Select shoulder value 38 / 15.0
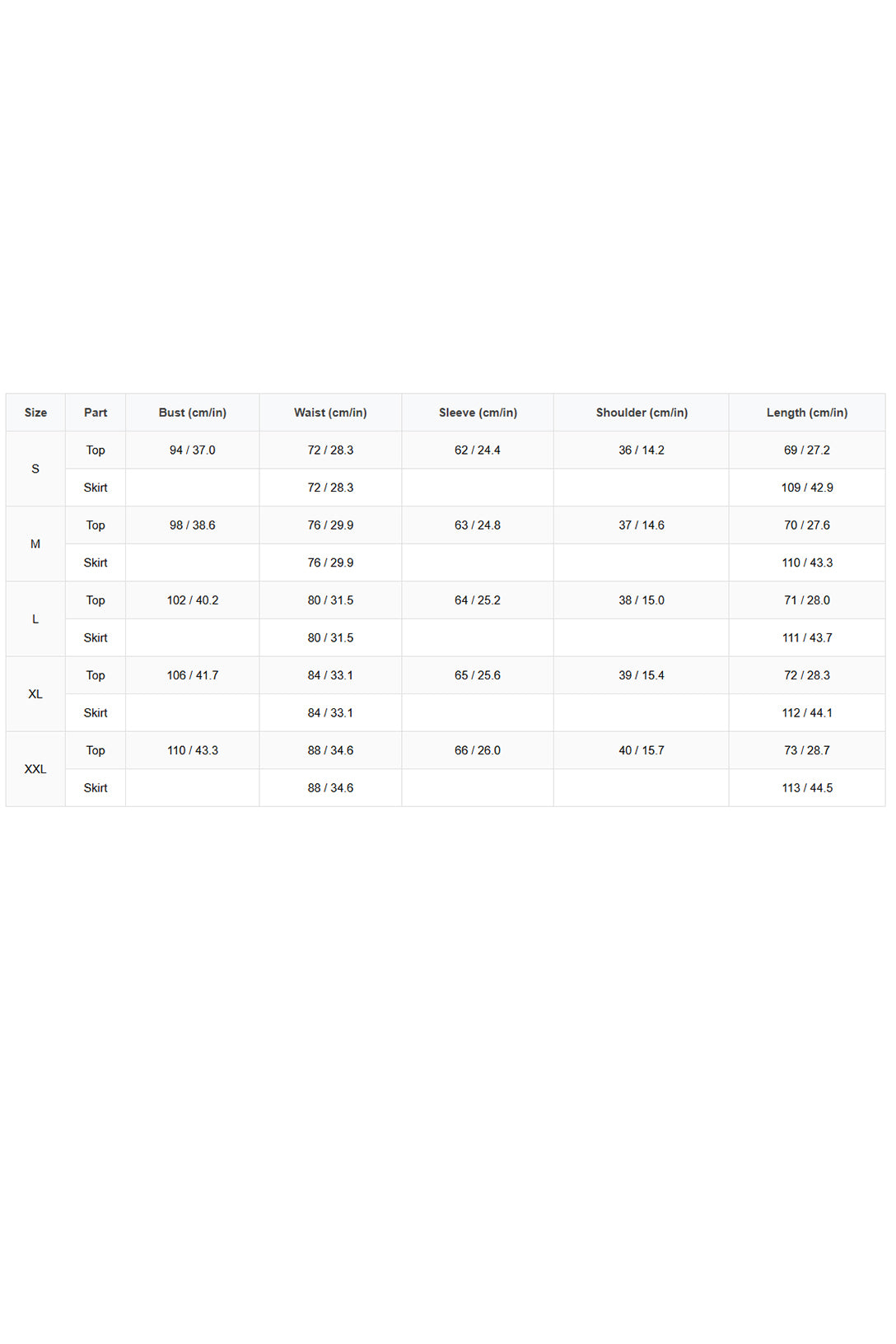Image resolution: width=896 pixels, height=1344 pixels. pyautogui.click(x=642, y=600)
